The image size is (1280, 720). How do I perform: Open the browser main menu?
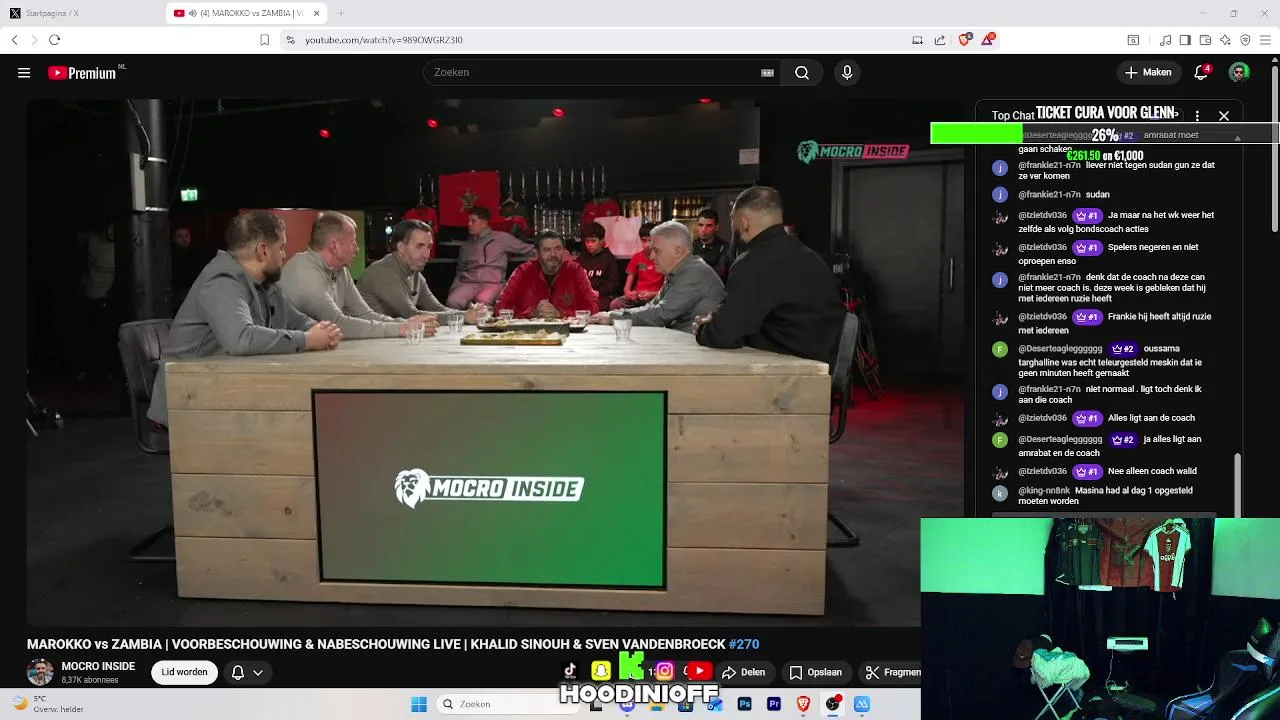[1265, 40]
